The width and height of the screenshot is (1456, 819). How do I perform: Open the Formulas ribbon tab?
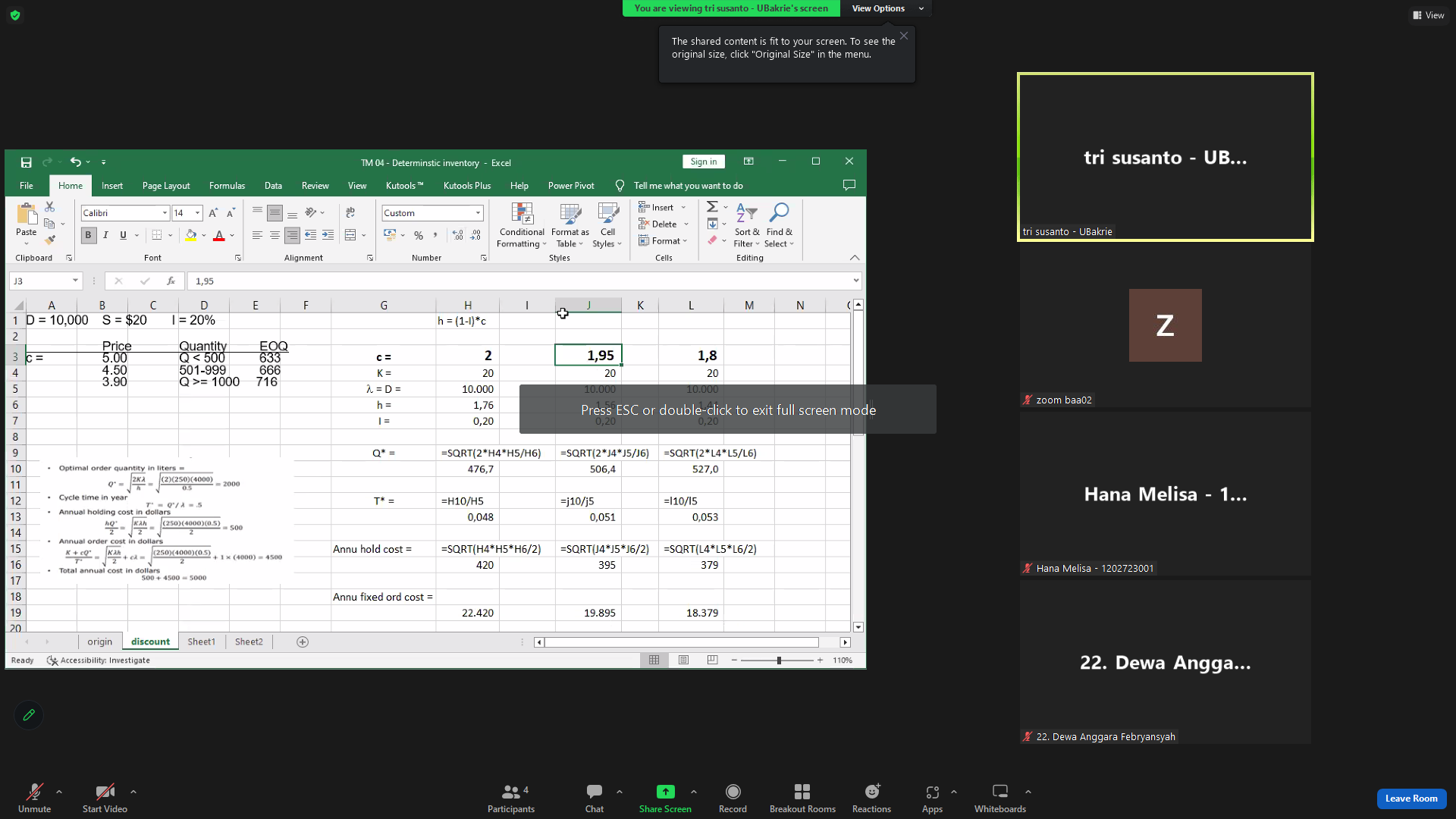[227, 186]
